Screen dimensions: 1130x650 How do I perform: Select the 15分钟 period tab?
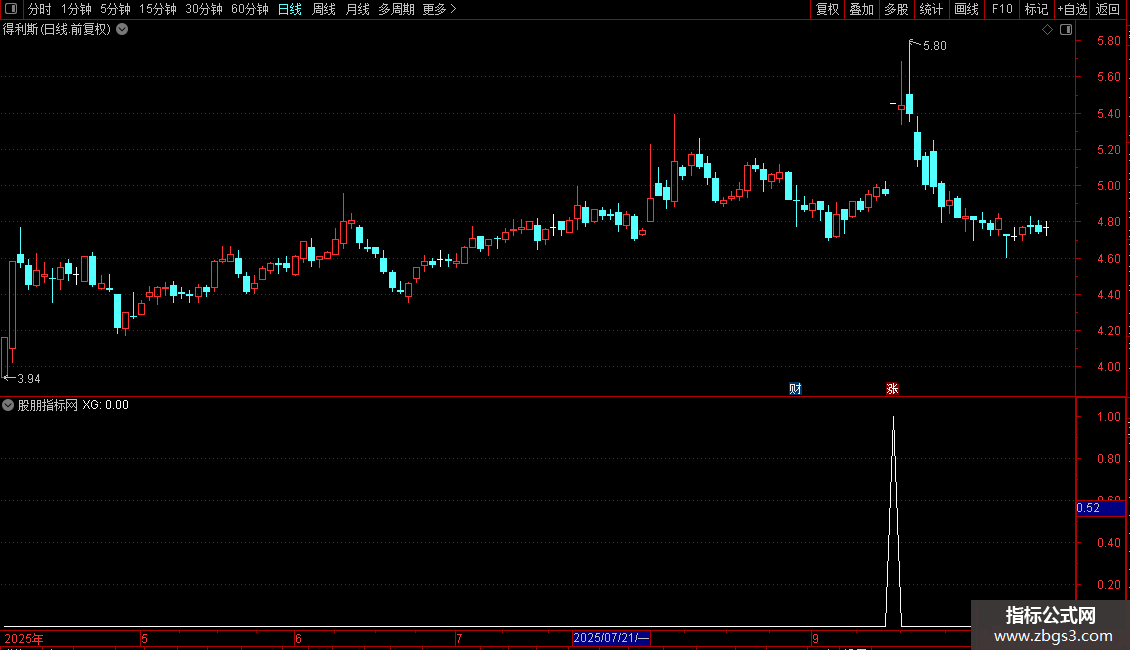(158, 9)
